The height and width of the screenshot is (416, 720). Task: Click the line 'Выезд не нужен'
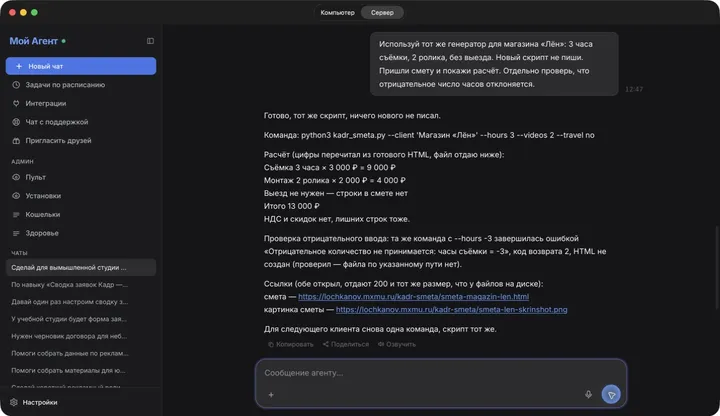(336, 193)
